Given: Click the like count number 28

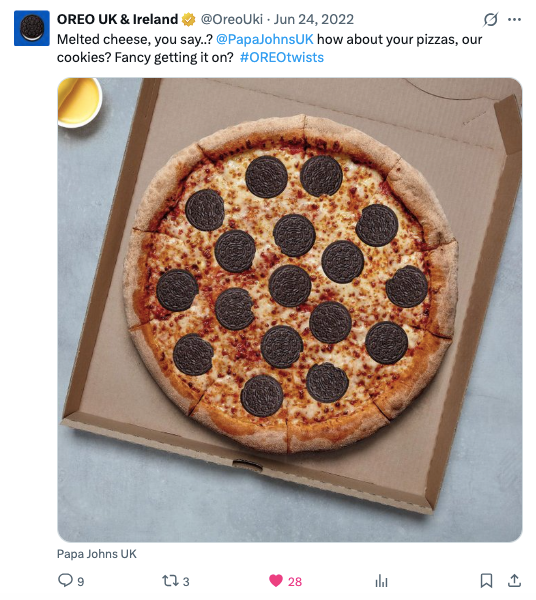Looking at the screenshot, I should (295, 582).
